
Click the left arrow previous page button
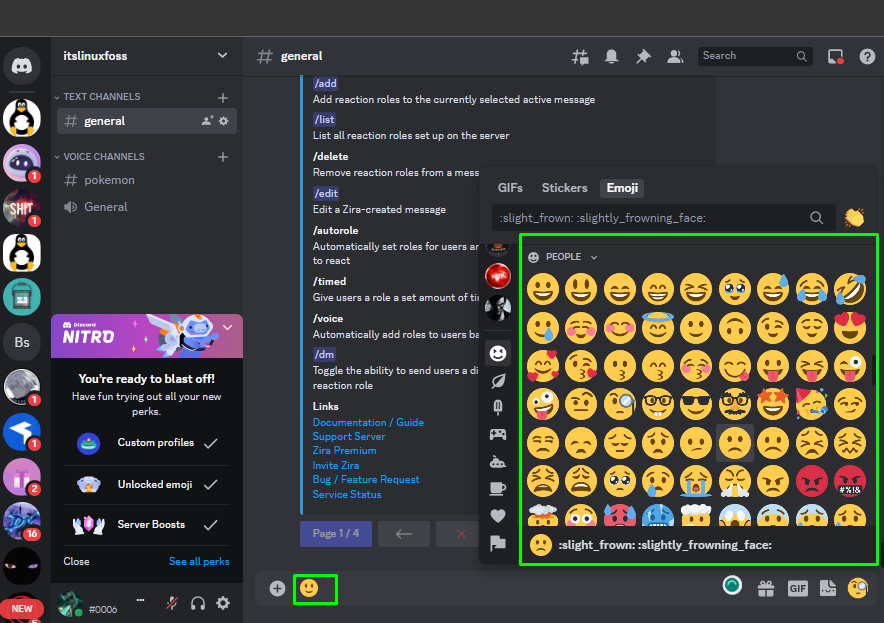(x=404, y=534)
